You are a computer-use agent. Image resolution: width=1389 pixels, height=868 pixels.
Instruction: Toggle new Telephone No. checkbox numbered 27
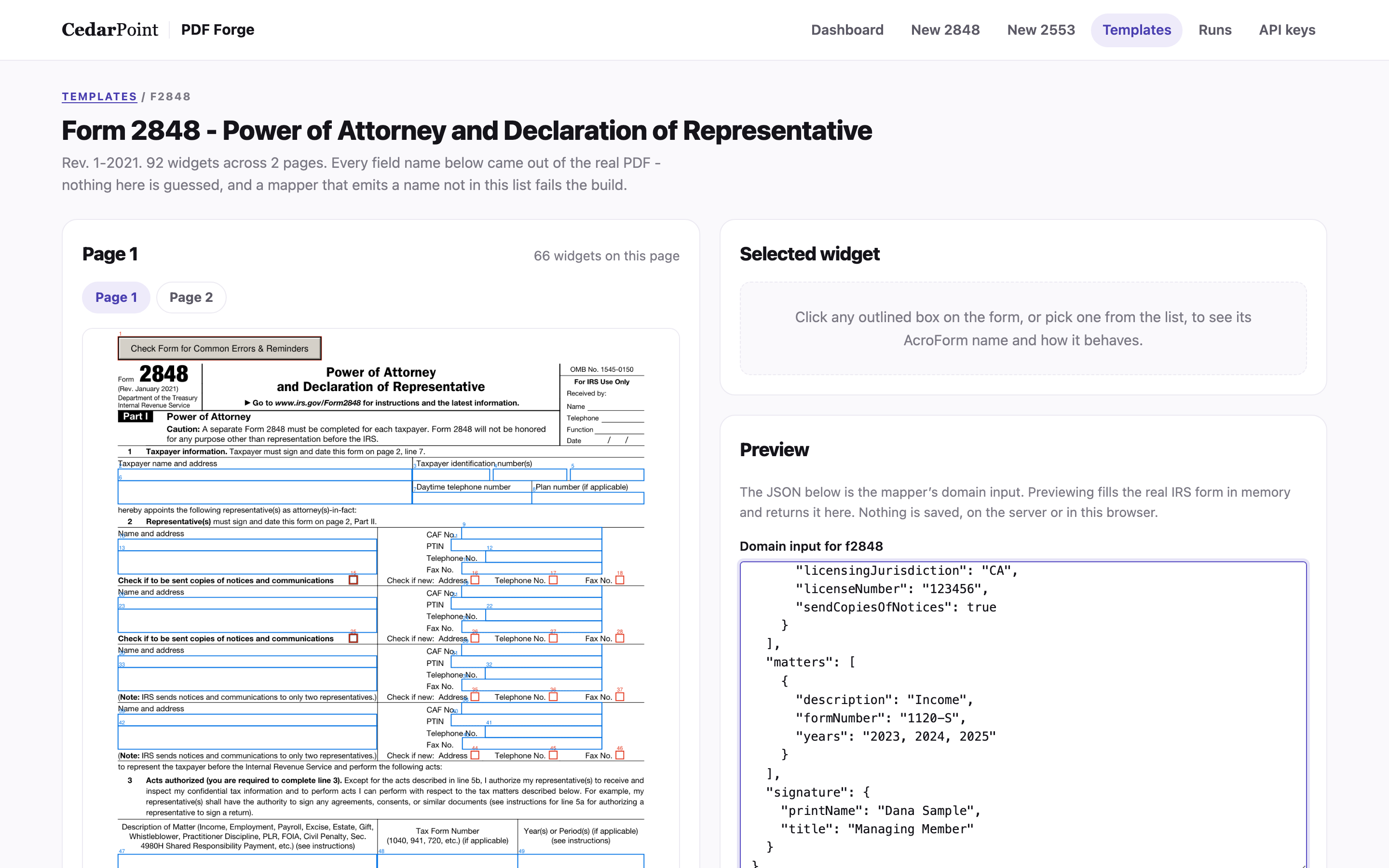tap(553, 638)
